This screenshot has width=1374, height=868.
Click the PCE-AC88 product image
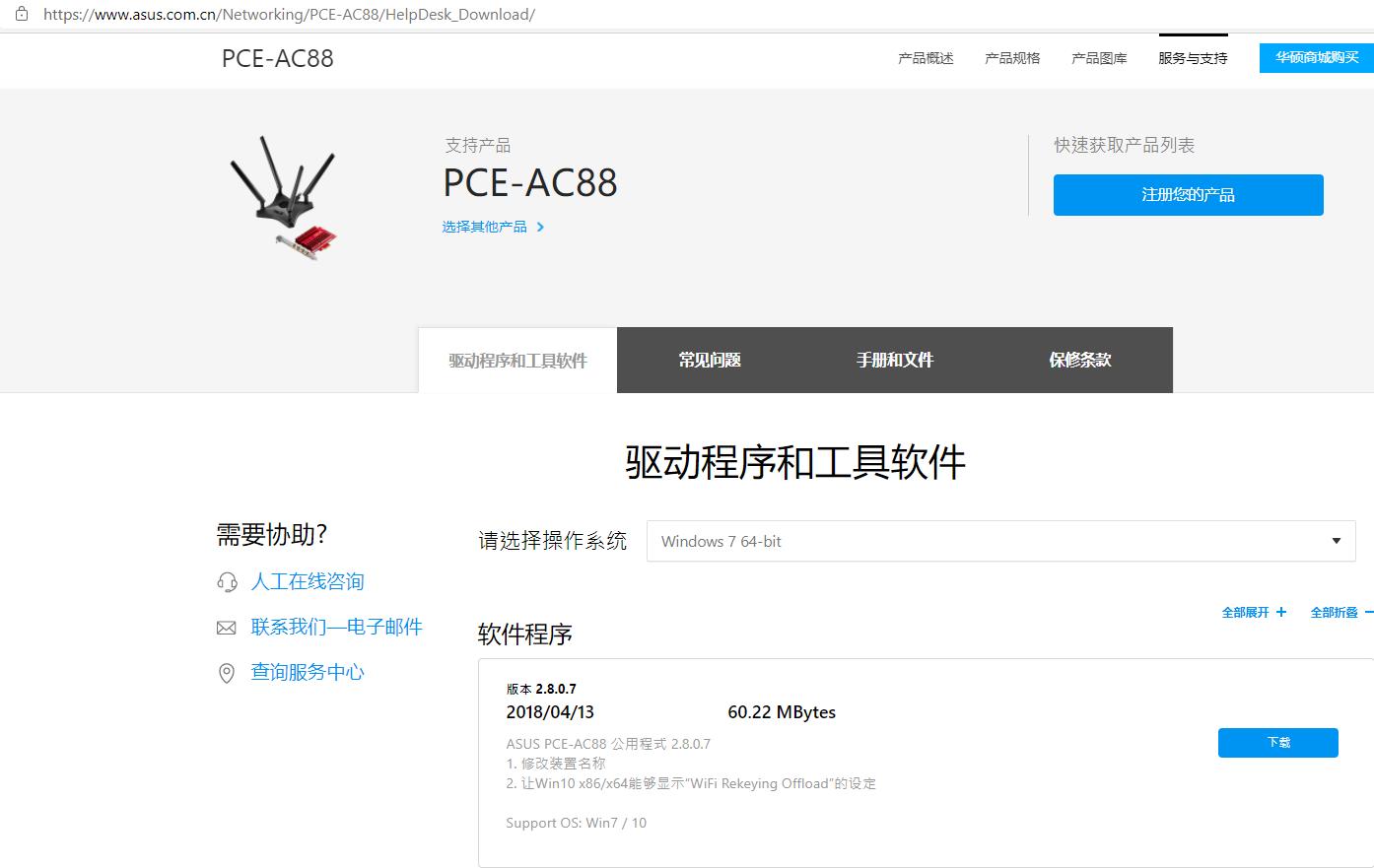pos(286,199)
